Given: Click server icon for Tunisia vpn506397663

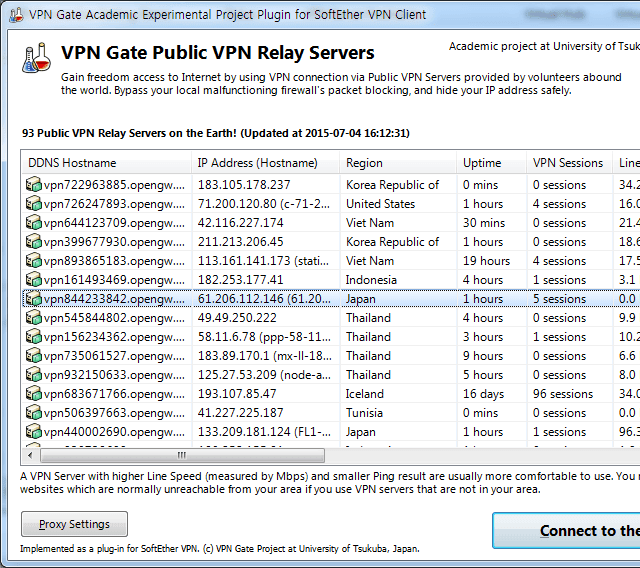Looking at the screenshot, I should coord(34,413).
